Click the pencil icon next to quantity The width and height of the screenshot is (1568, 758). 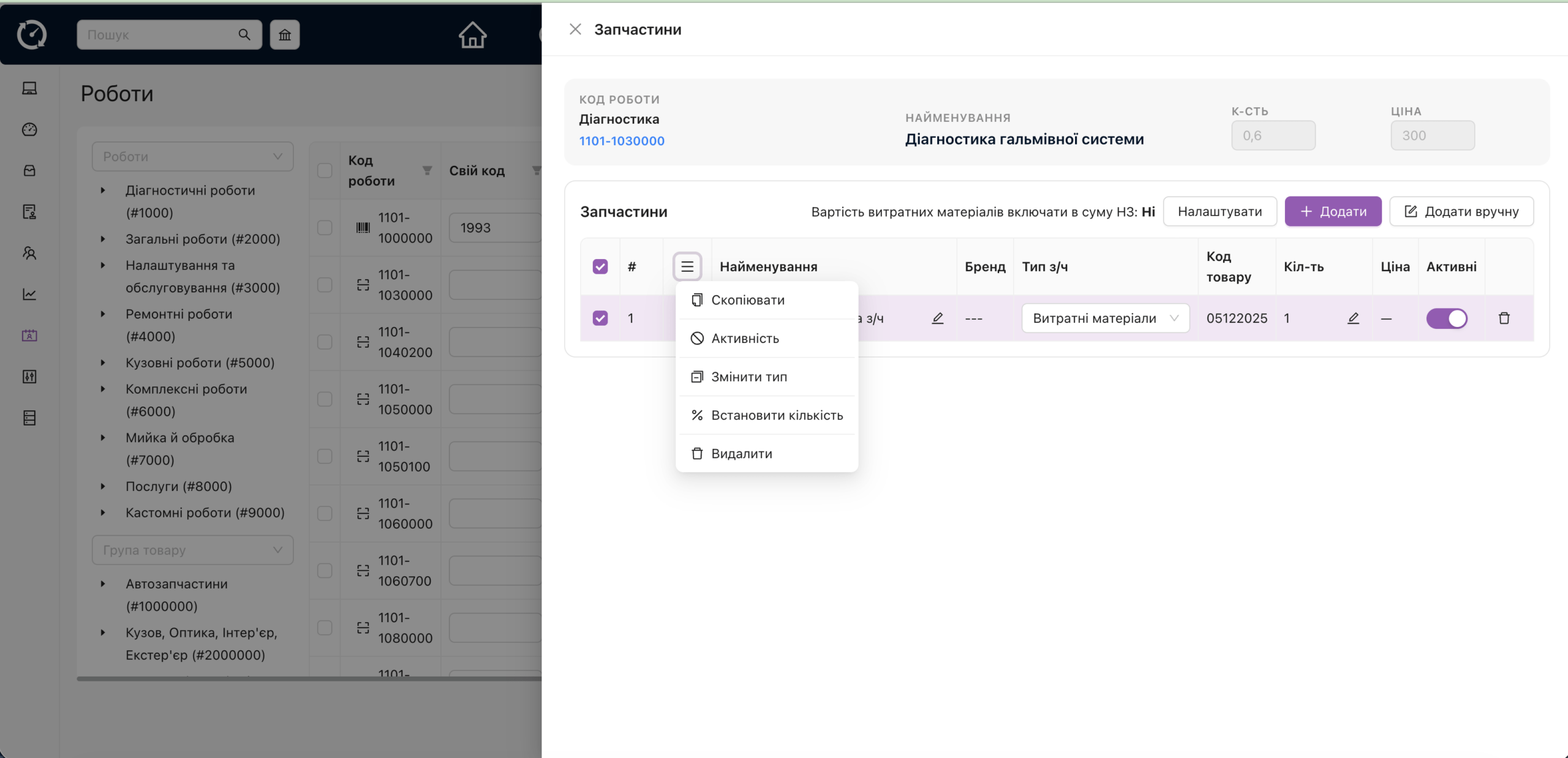[x=1353, y=318]
